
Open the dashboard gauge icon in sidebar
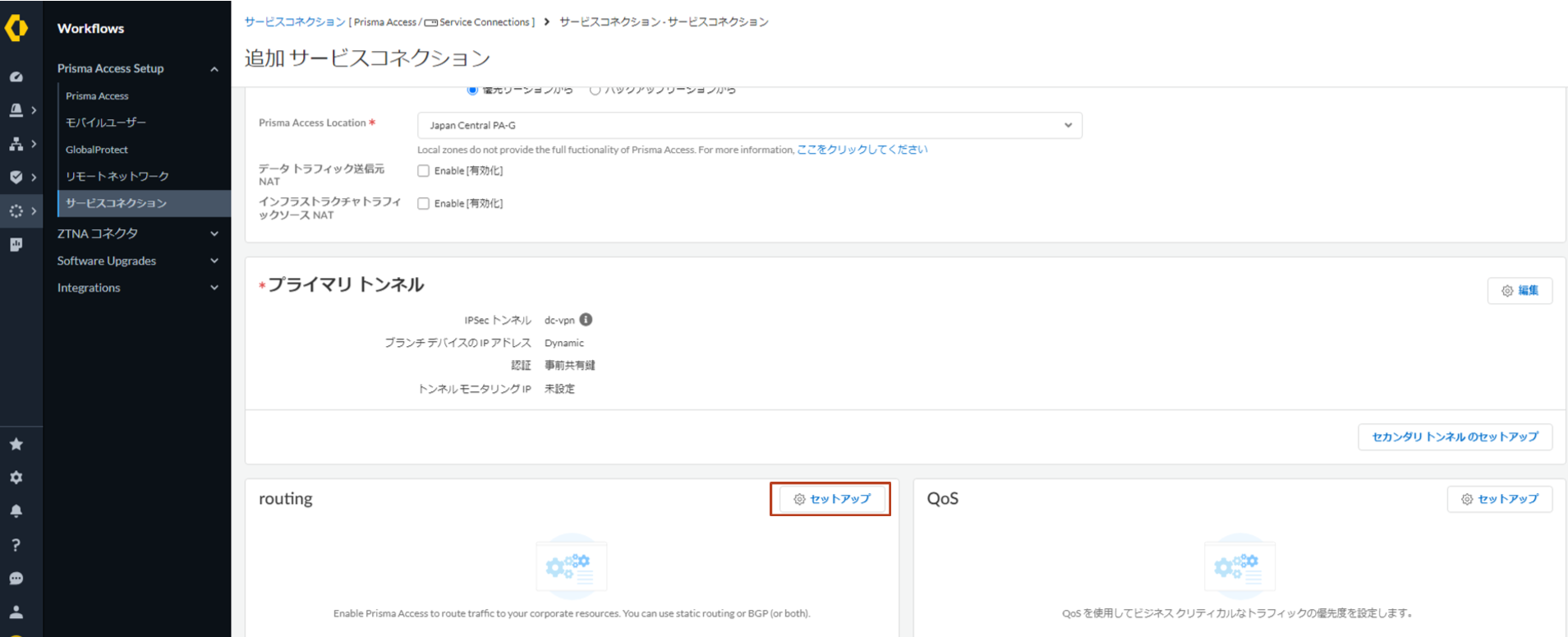coord(16,76)
